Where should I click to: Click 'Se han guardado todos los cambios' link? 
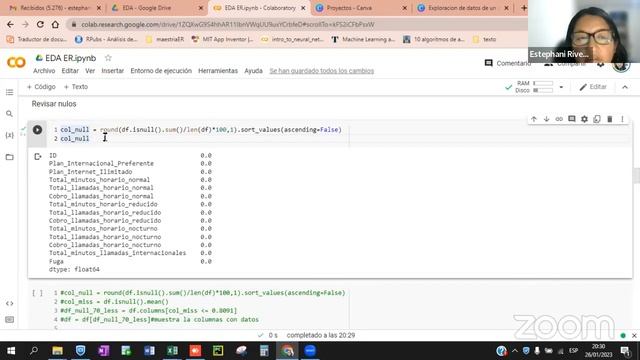[x=322, y=71]
